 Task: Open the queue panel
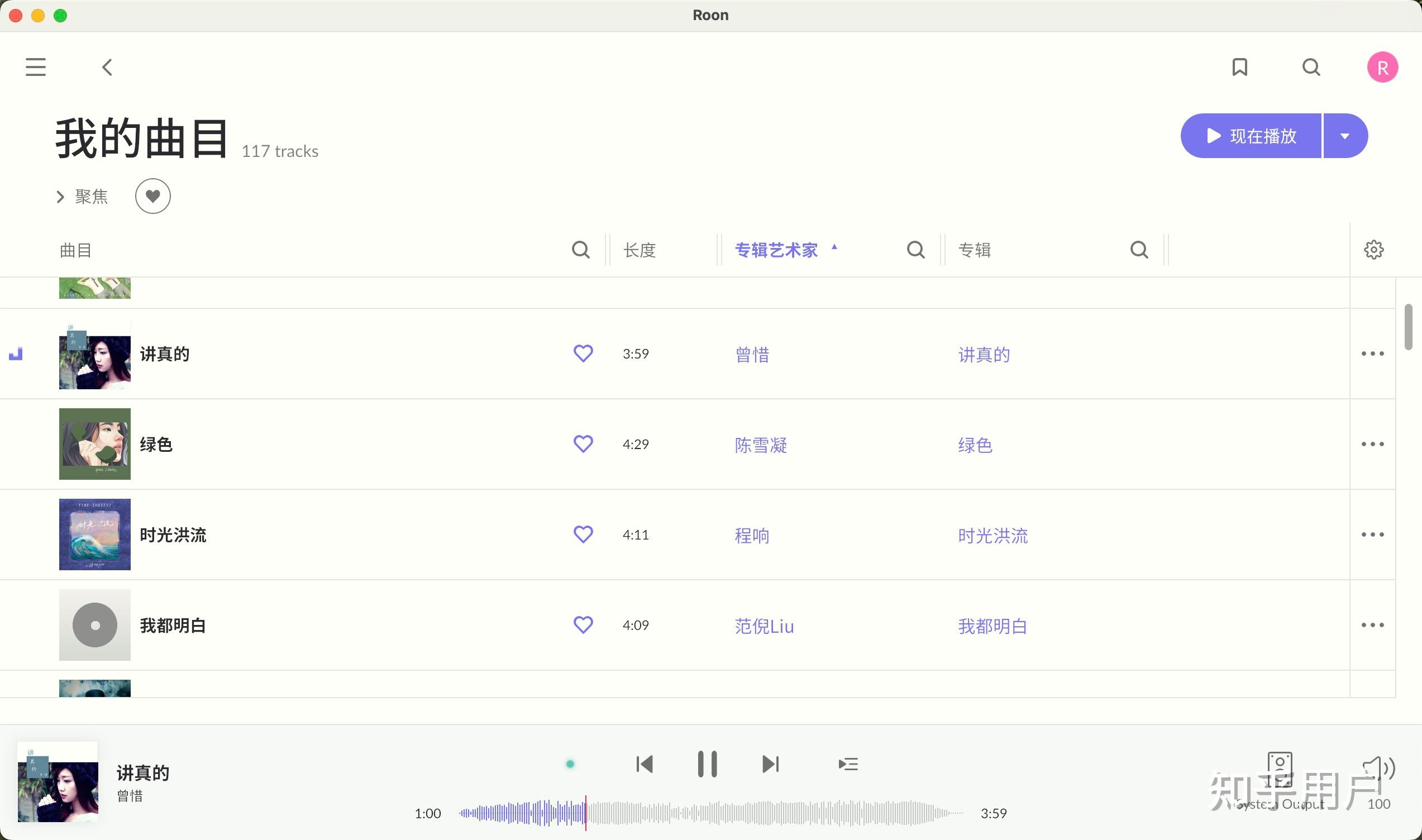click(x=848, y=763)
